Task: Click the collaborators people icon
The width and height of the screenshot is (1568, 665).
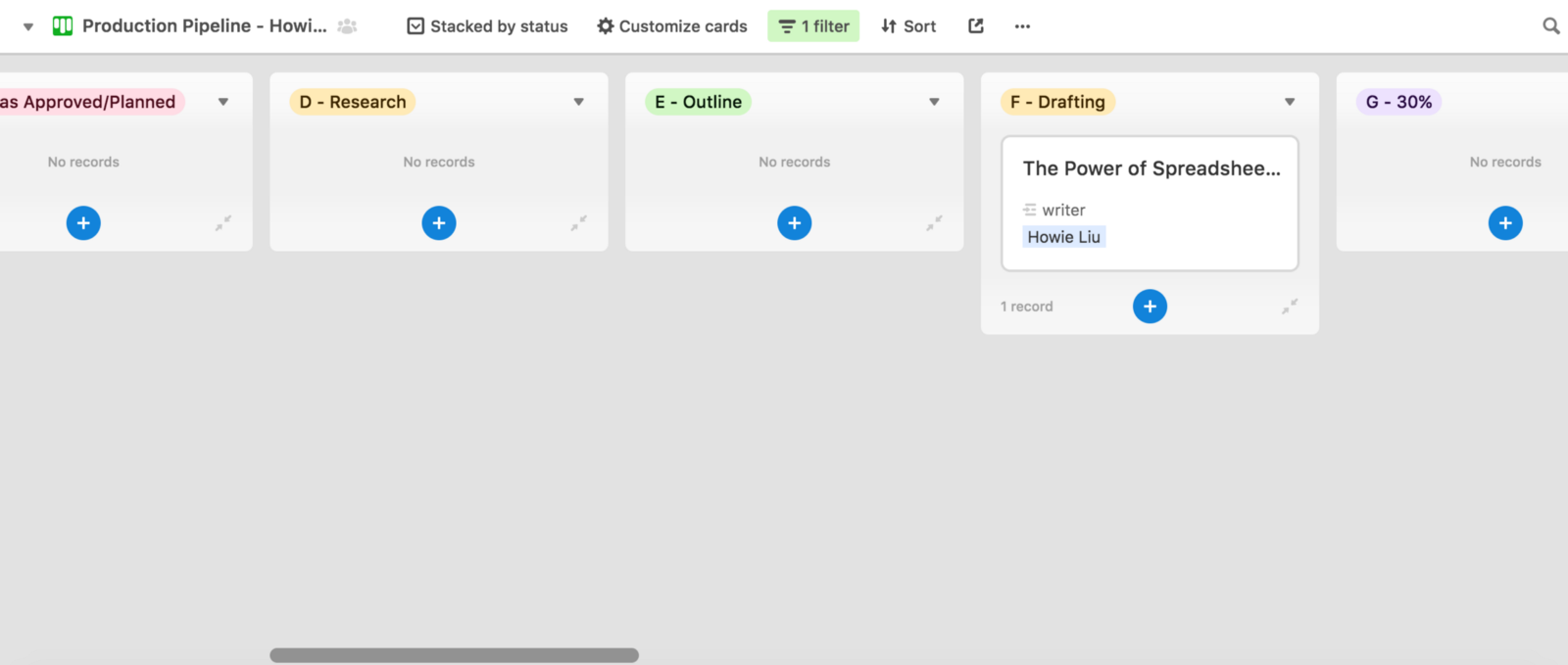Action: 347,26
